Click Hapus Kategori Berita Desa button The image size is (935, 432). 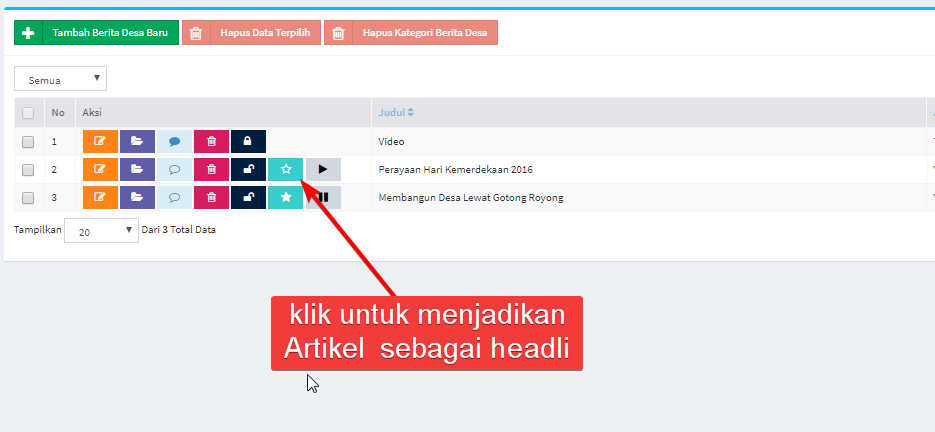[x=411, y=33]
